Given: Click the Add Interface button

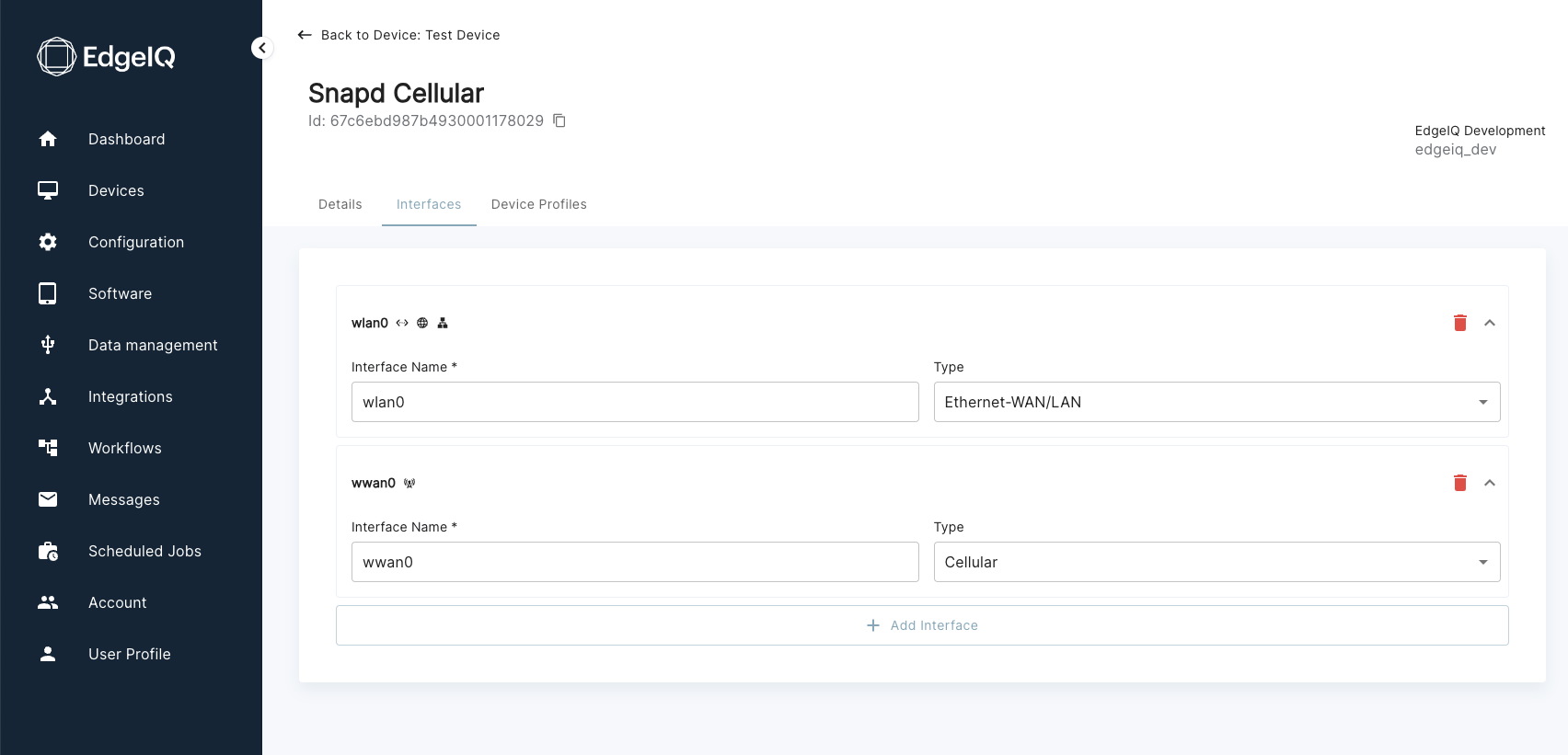Looking at the screenshot, I should tap(922, 625).
